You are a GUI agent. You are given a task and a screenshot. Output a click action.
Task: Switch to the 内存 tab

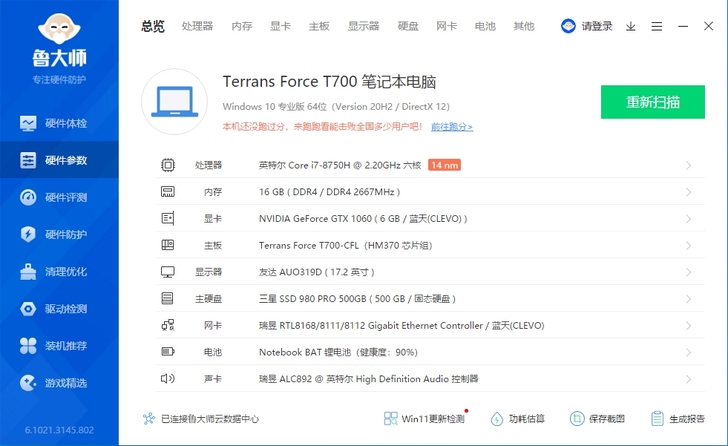(x=242, y=26)
